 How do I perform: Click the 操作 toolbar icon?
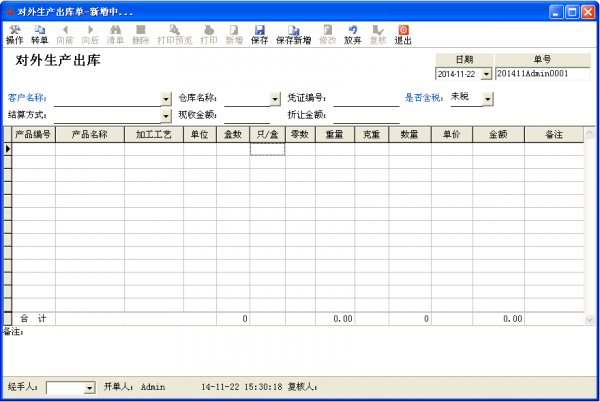tap(14, 35)
